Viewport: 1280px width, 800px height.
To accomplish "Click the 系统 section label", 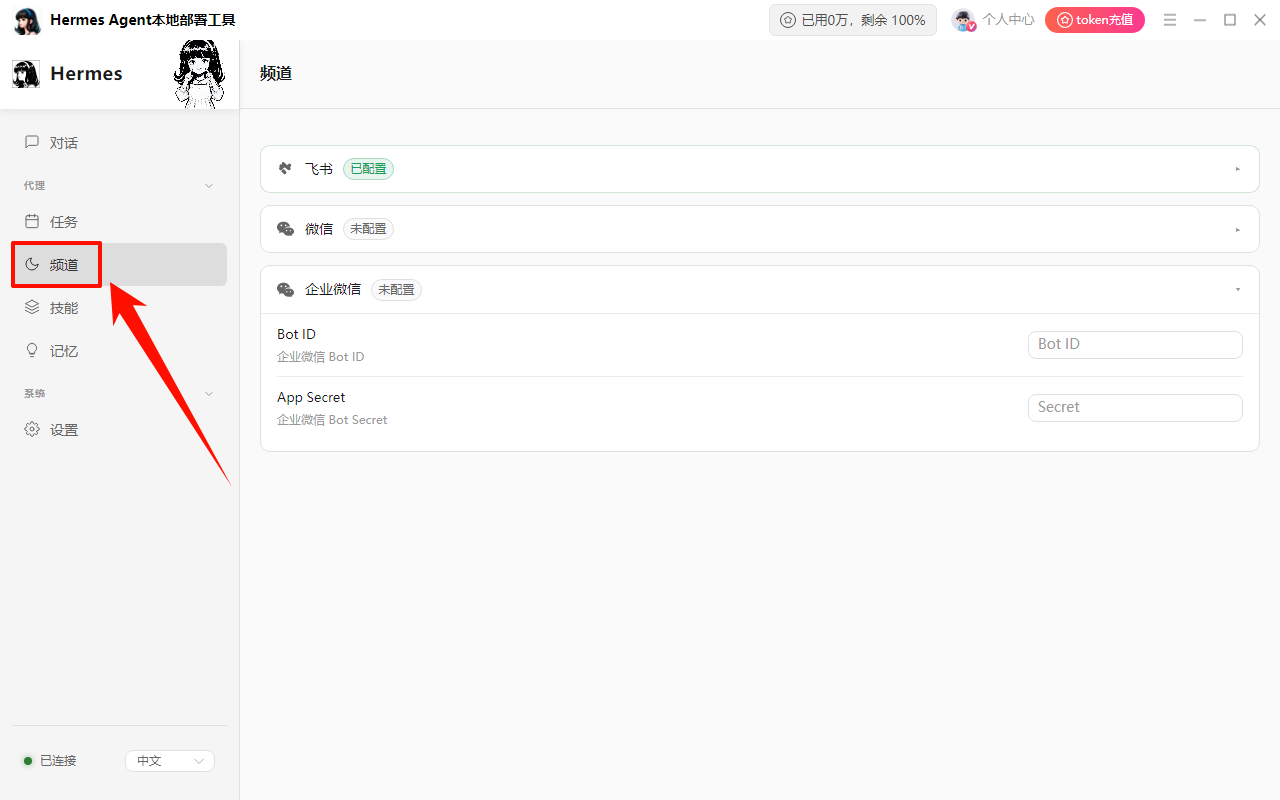I will click(34, 394).
